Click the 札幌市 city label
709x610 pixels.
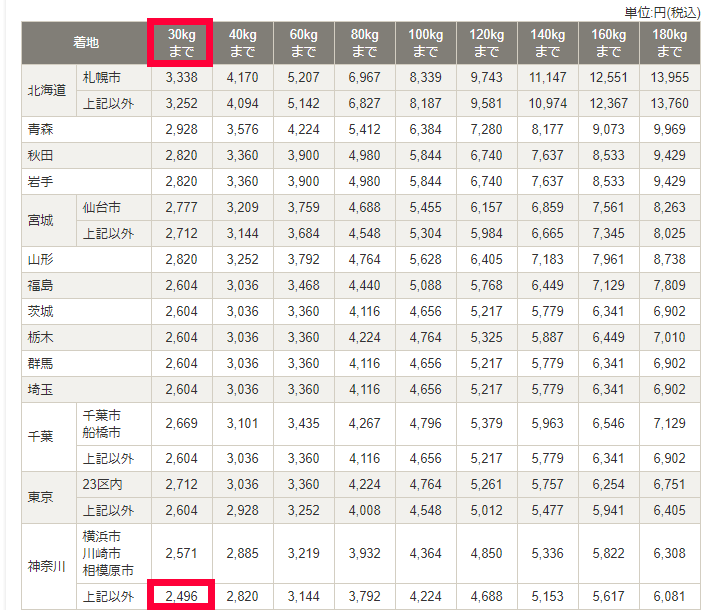click(102, 77)
